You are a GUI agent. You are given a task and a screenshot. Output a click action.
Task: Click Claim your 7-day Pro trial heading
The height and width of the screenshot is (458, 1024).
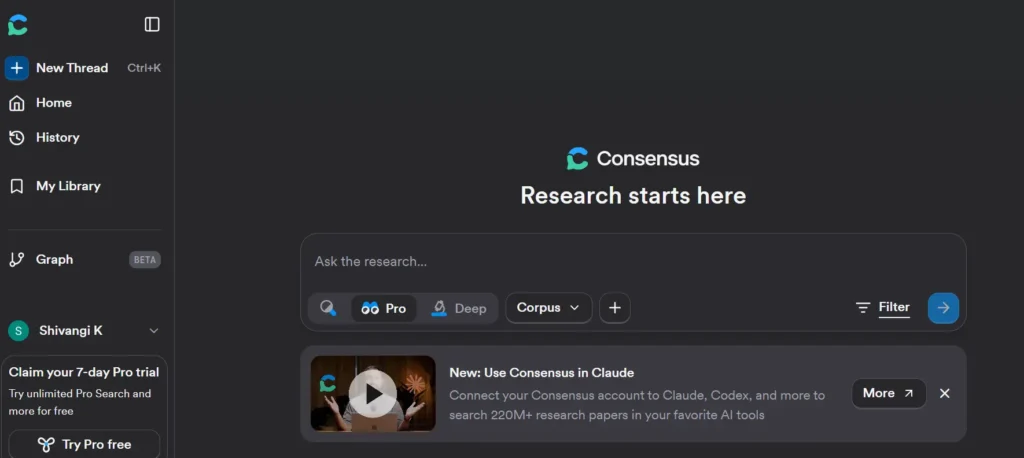tap(84, 372)
